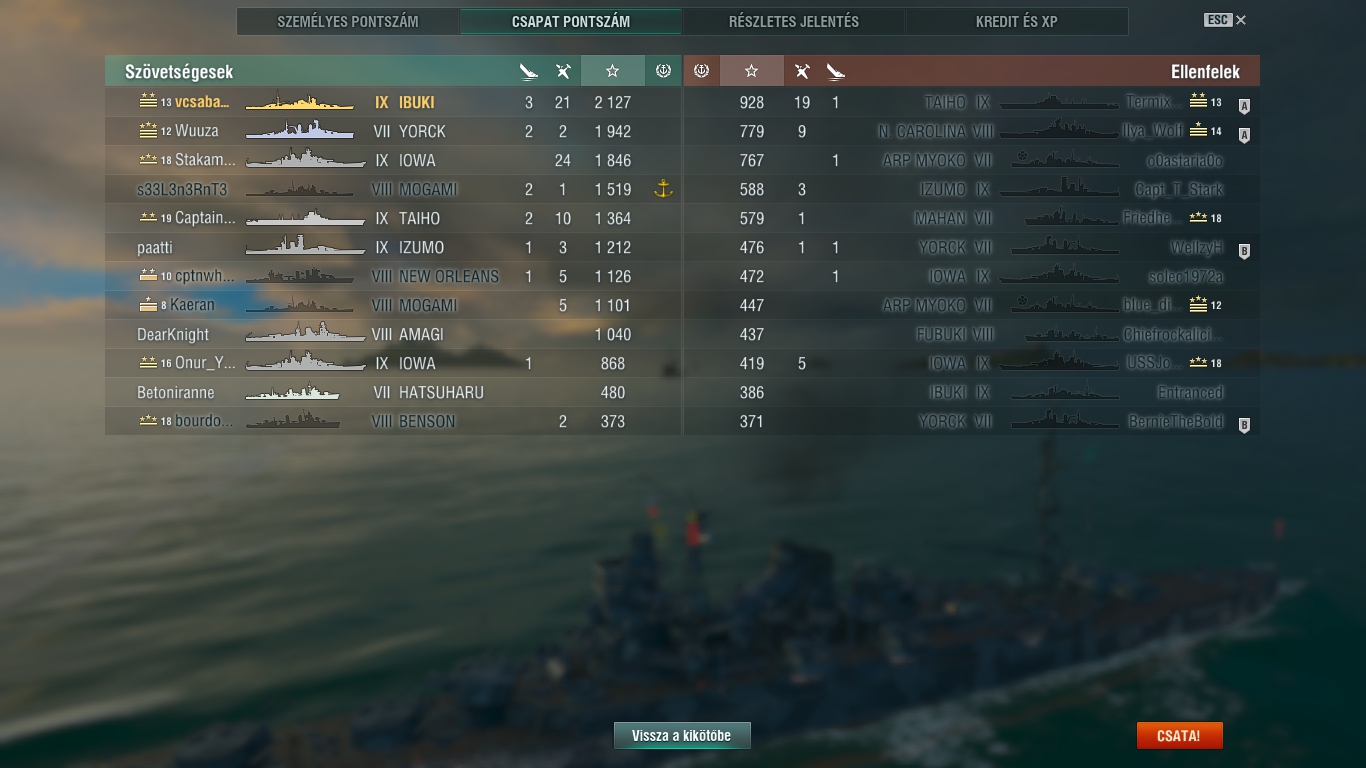Click the gold anchor achievement on Mogami row

pos(662,189)
